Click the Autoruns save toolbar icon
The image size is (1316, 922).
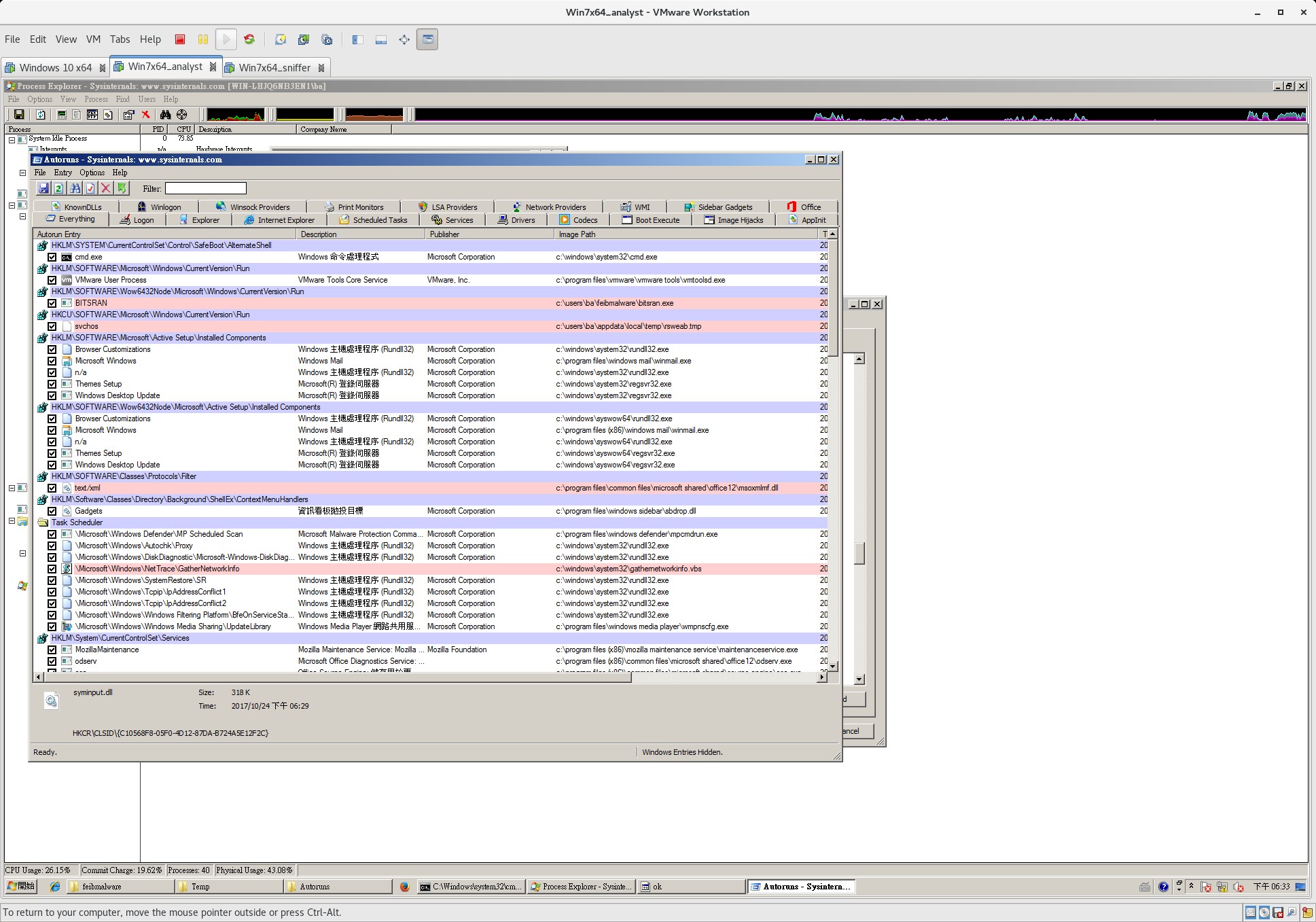pos(43,188)
